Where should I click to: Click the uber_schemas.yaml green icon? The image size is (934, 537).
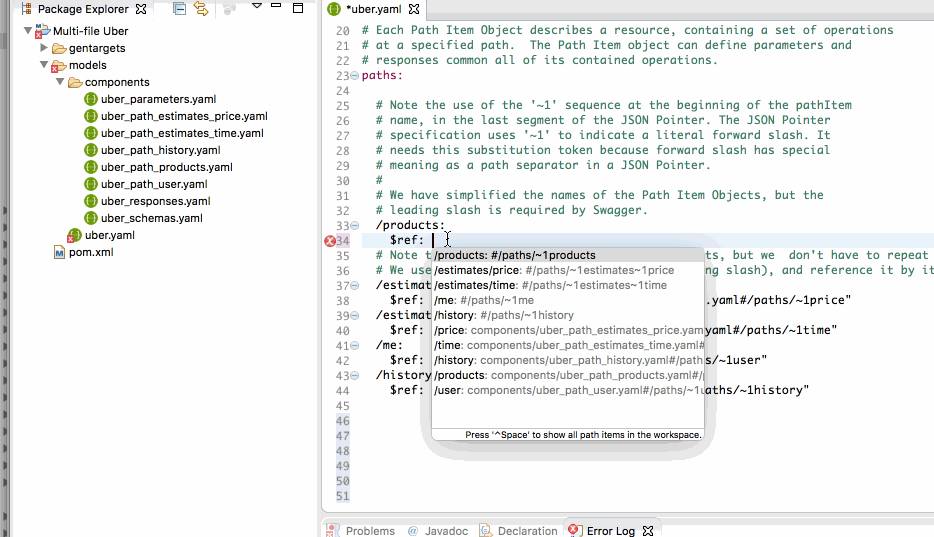pos(91,218)
